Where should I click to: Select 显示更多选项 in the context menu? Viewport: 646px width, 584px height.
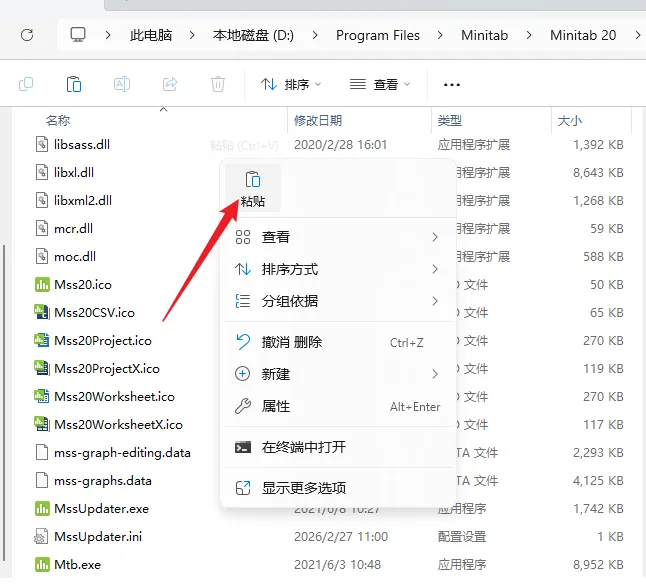(338, 488)
